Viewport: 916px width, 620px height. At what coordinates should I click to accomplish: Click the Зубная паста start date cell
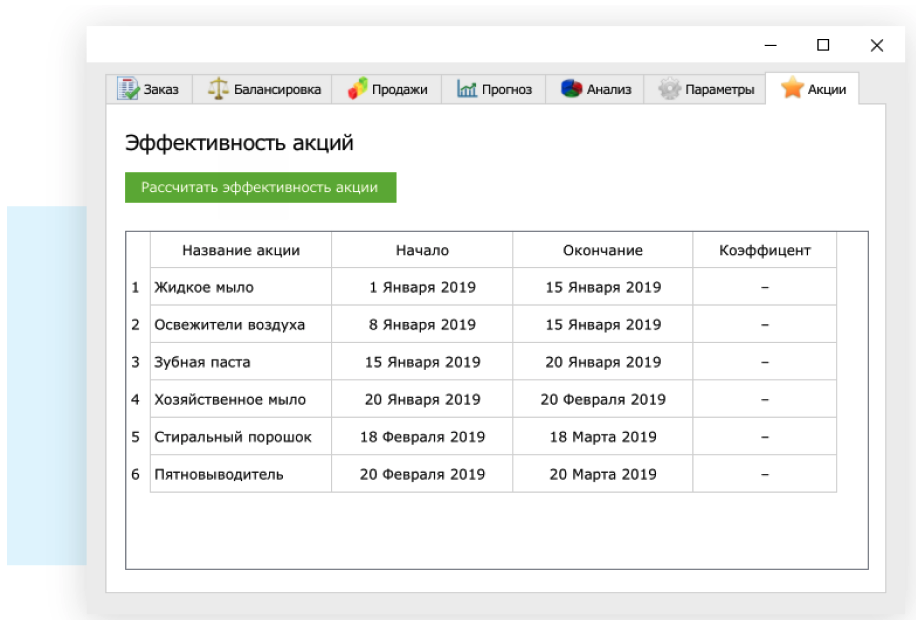click(x=422, y=362)
